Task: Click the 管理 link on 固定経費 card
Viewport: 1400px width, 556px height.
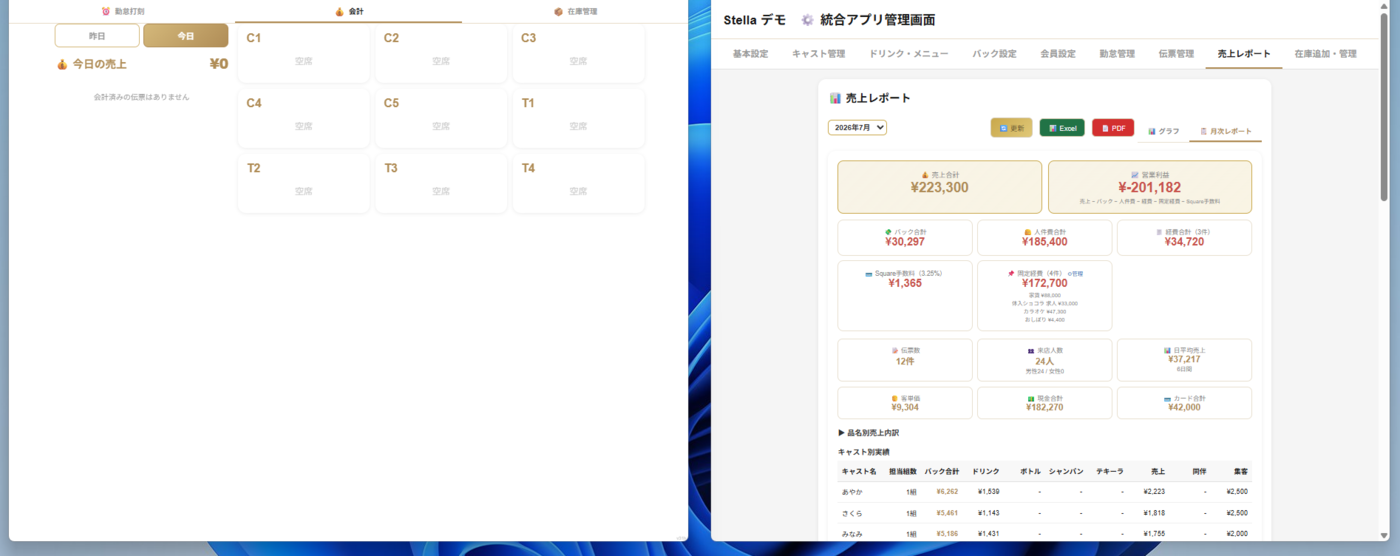Action: (x=1076, y=273)
